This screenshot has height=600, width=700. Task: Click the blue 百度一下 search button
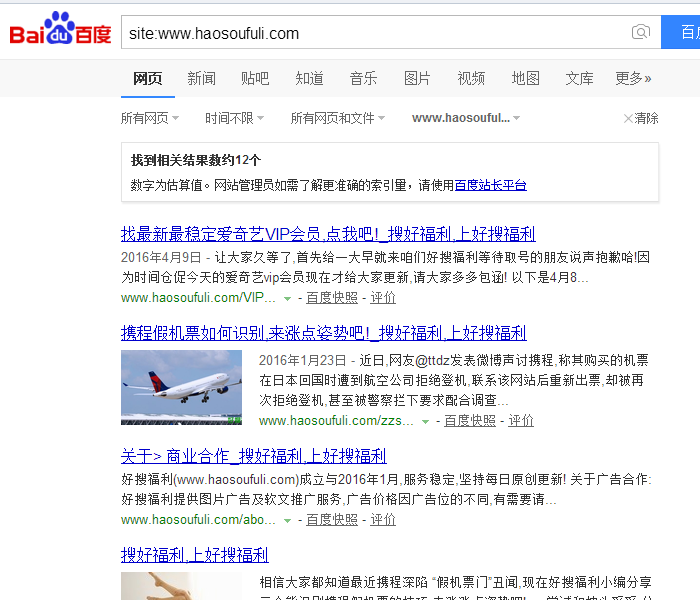680,32
